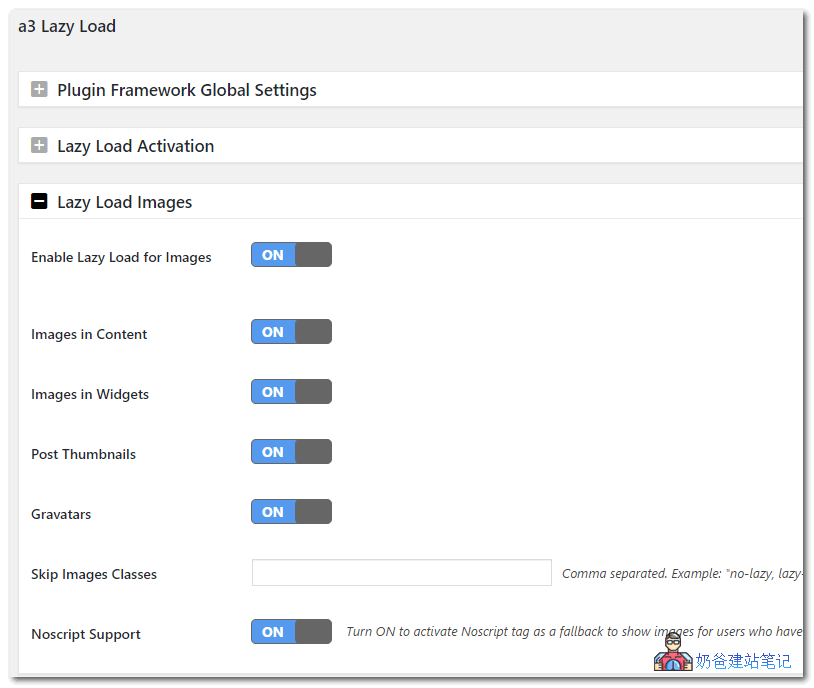The height and width of the screenshot is (688, 814).
Task: Toggle the Gravatars ON switch
Action: (291, 512)
